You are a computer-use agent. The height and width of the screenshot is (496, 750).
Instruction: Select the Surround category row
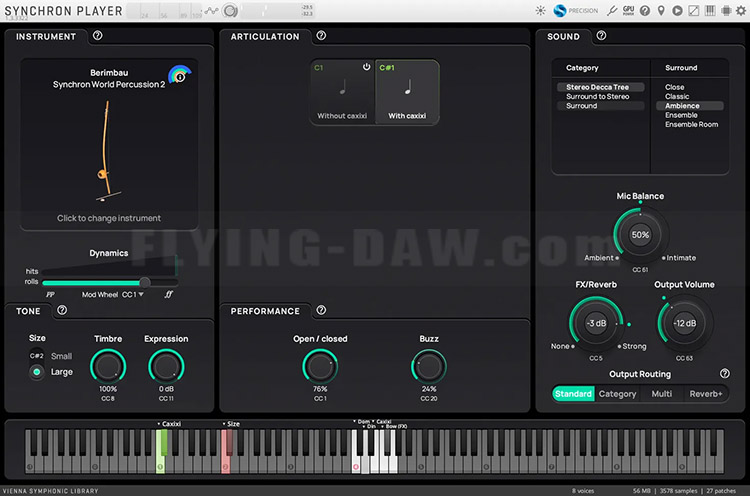pyautogui.click(x=600, y=106)
